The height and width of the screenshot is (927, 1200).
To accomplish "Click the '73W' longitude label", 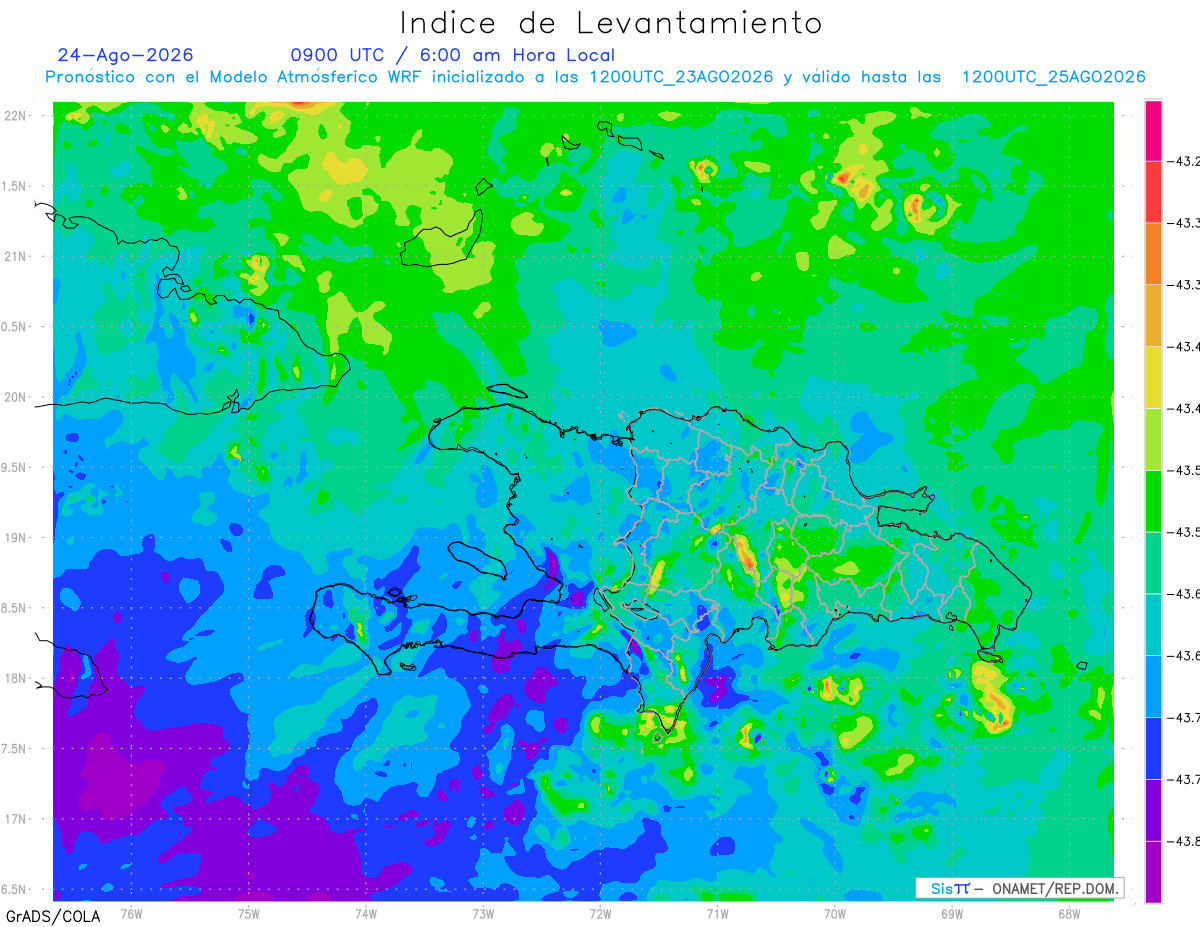I will point(483,913).
